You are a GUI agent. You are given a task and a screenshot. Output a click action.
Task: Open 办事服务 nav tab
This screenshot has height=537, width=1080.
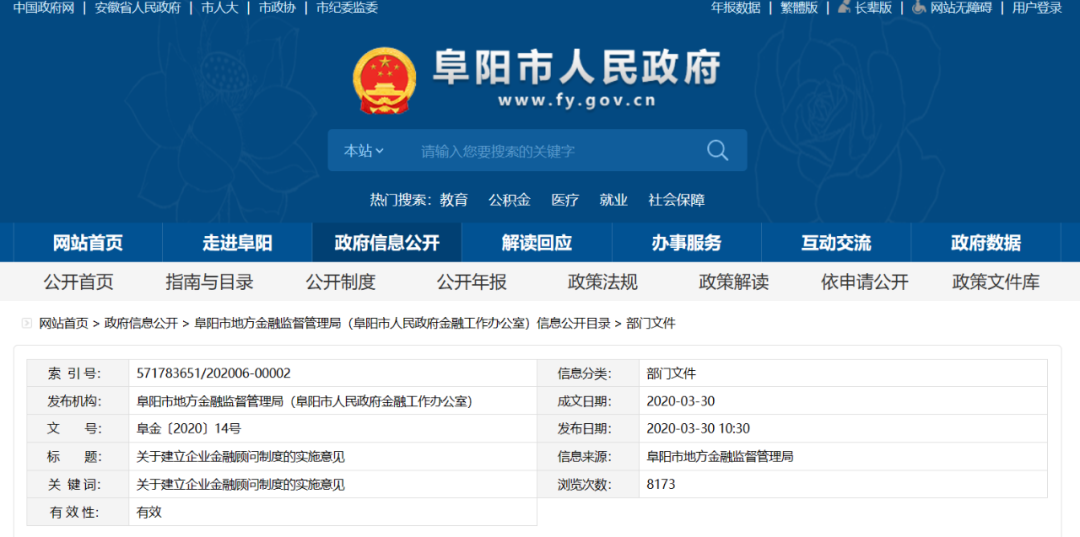tap(687, 242)
